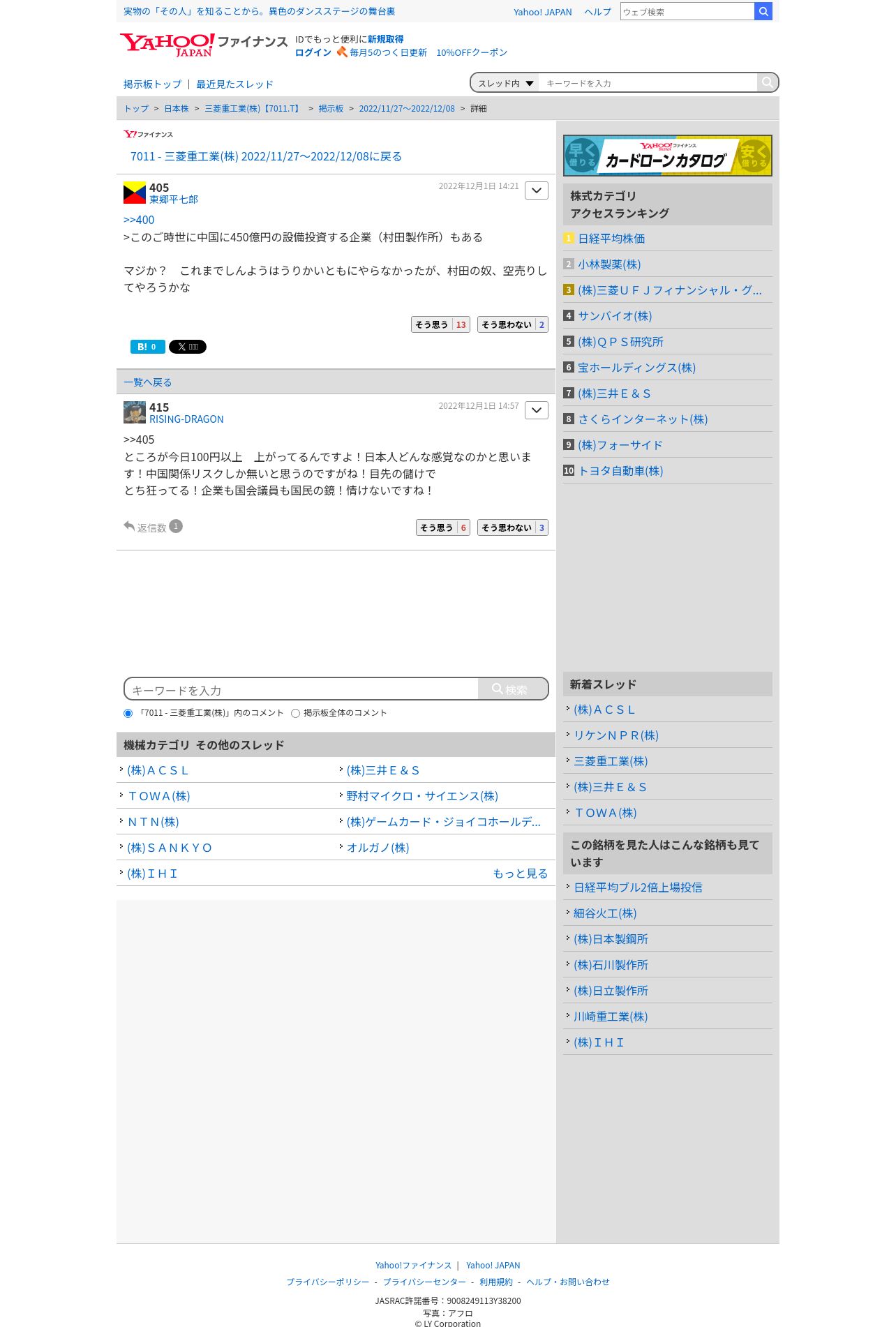Click the blue web search magnifier button

(763, 11)
